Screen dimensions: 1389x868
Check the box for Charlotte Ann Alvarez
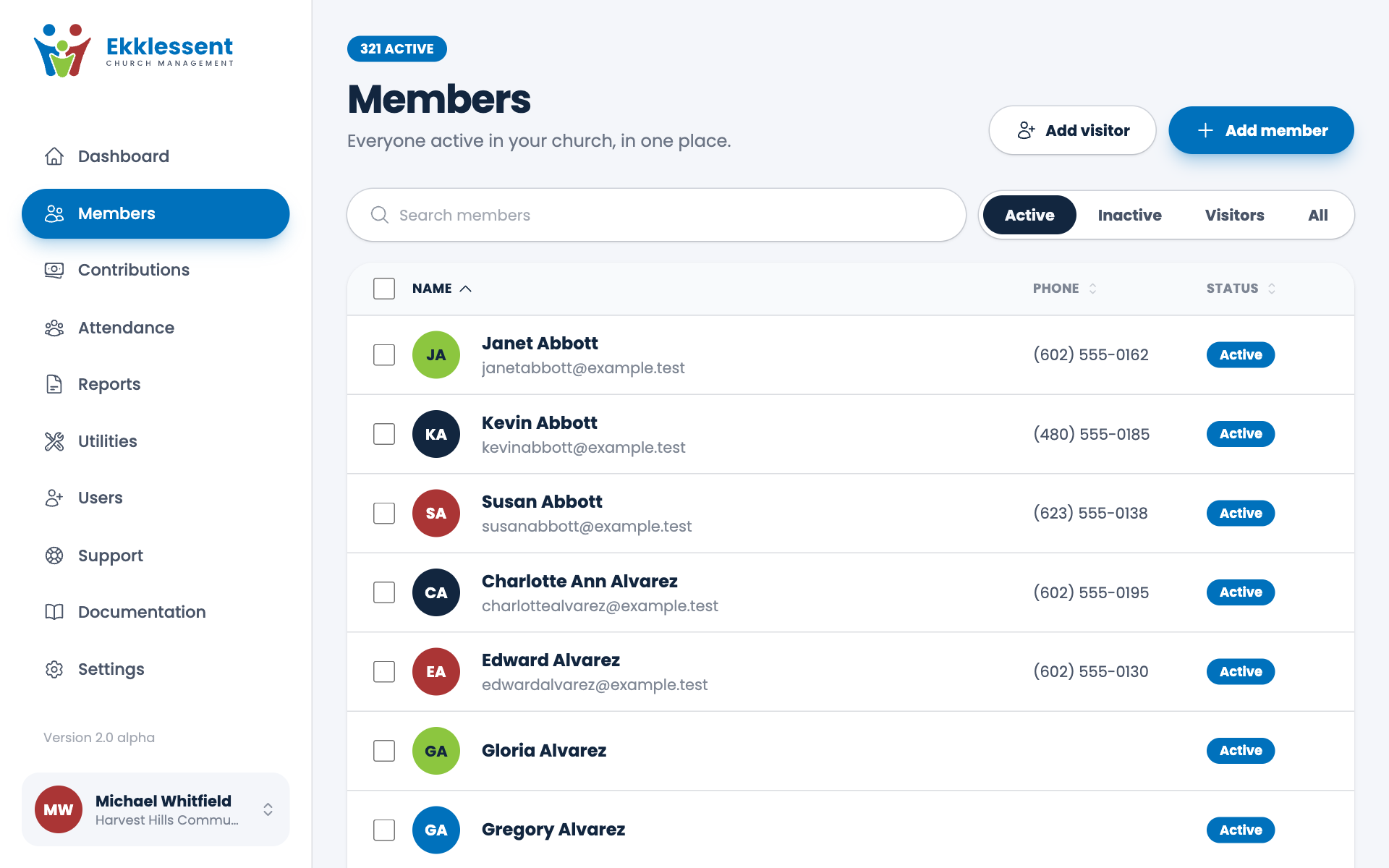(x=384, y=592)
